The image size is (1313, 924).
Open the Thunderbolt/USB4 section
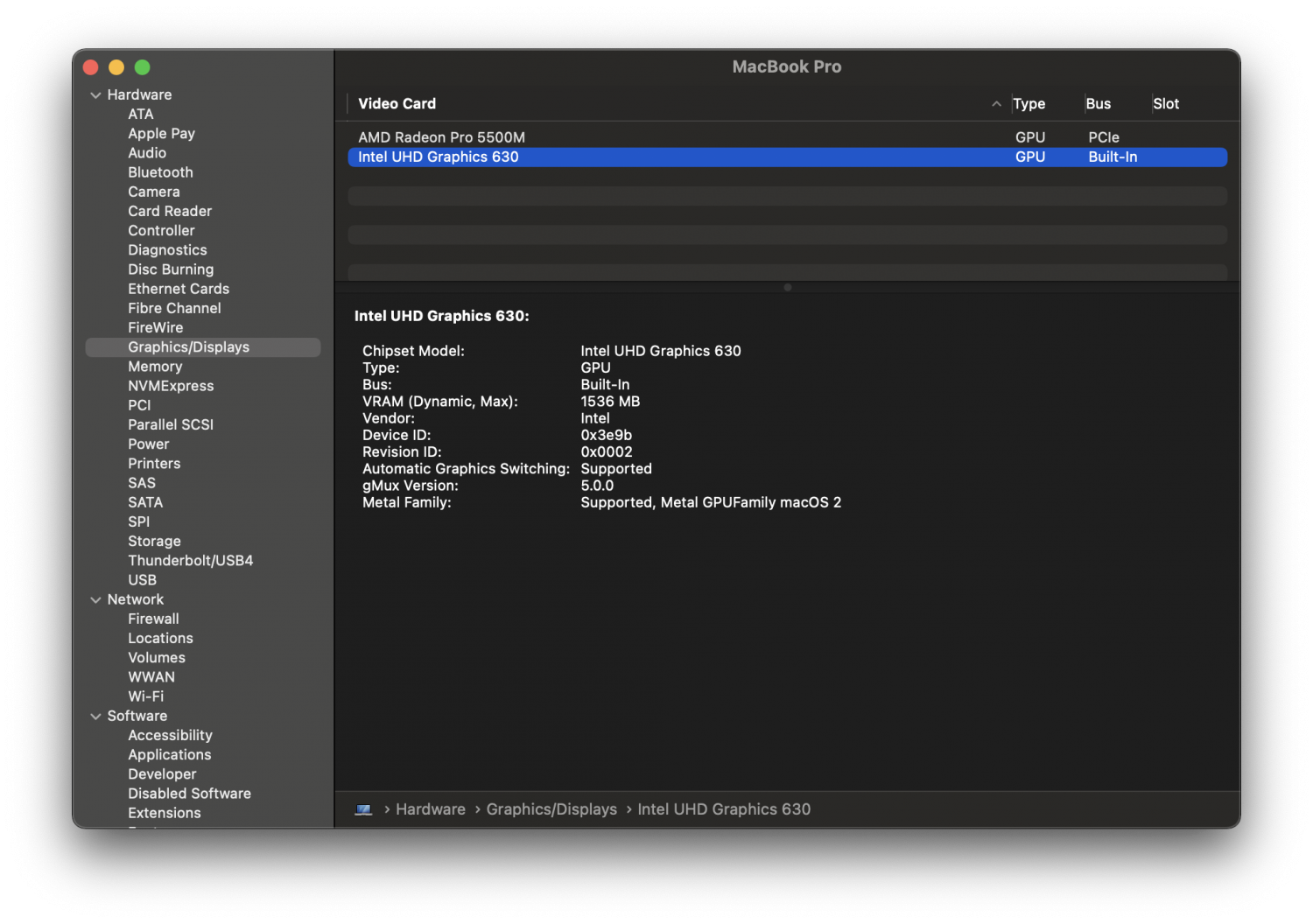pyautogui.click(x=190, y=560)
